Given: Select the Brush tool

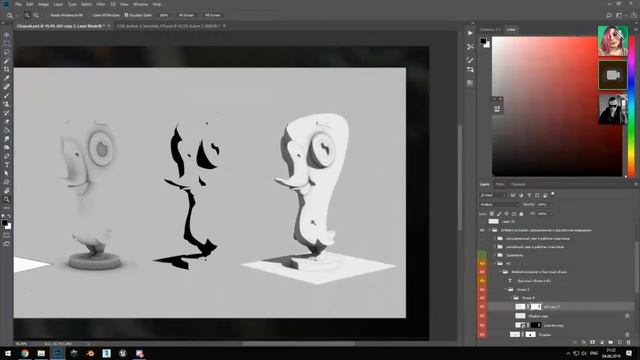Looking at the screenshot, I should coord(7,96).
